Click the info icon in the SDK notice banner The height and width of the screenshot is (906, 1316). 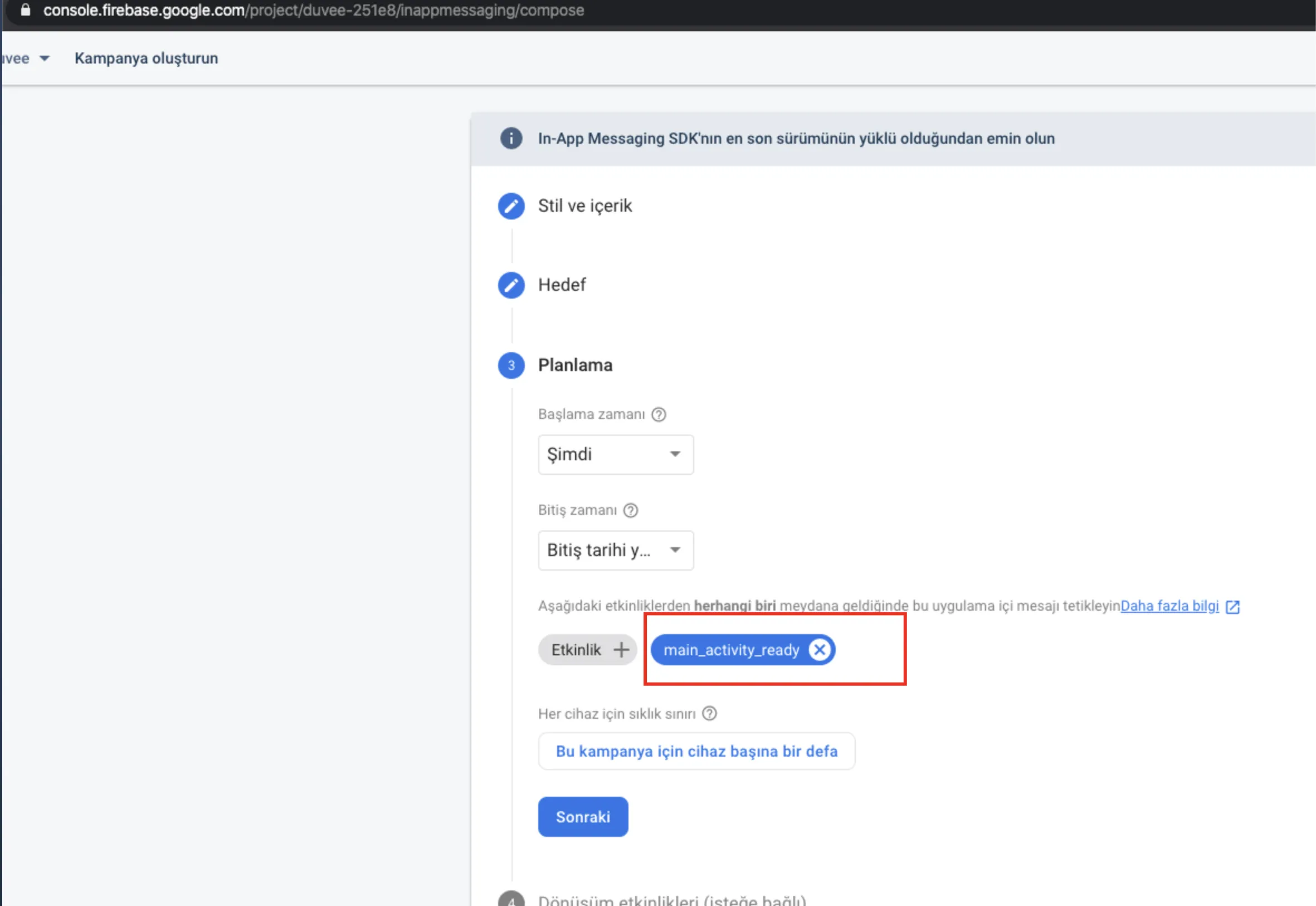pos(511,139)
